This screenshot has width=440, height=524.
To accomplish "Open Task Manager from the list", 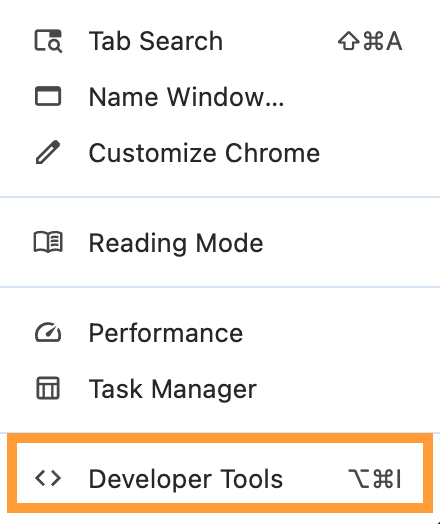I will click(220, 389).
